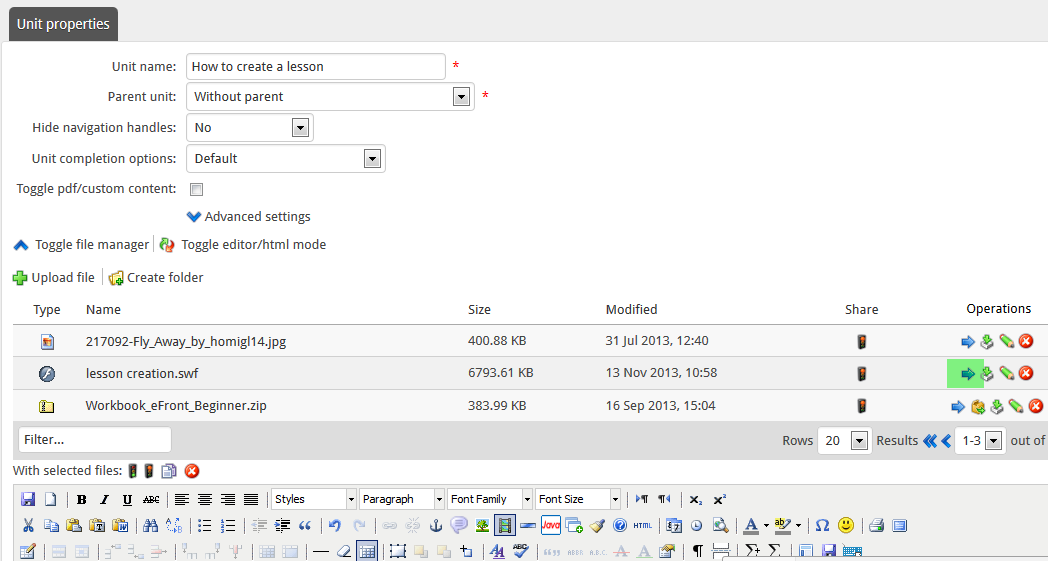This screenshot has height=561, width=1048.
Task: Apply subscript formatting
Action: [696, 499]
